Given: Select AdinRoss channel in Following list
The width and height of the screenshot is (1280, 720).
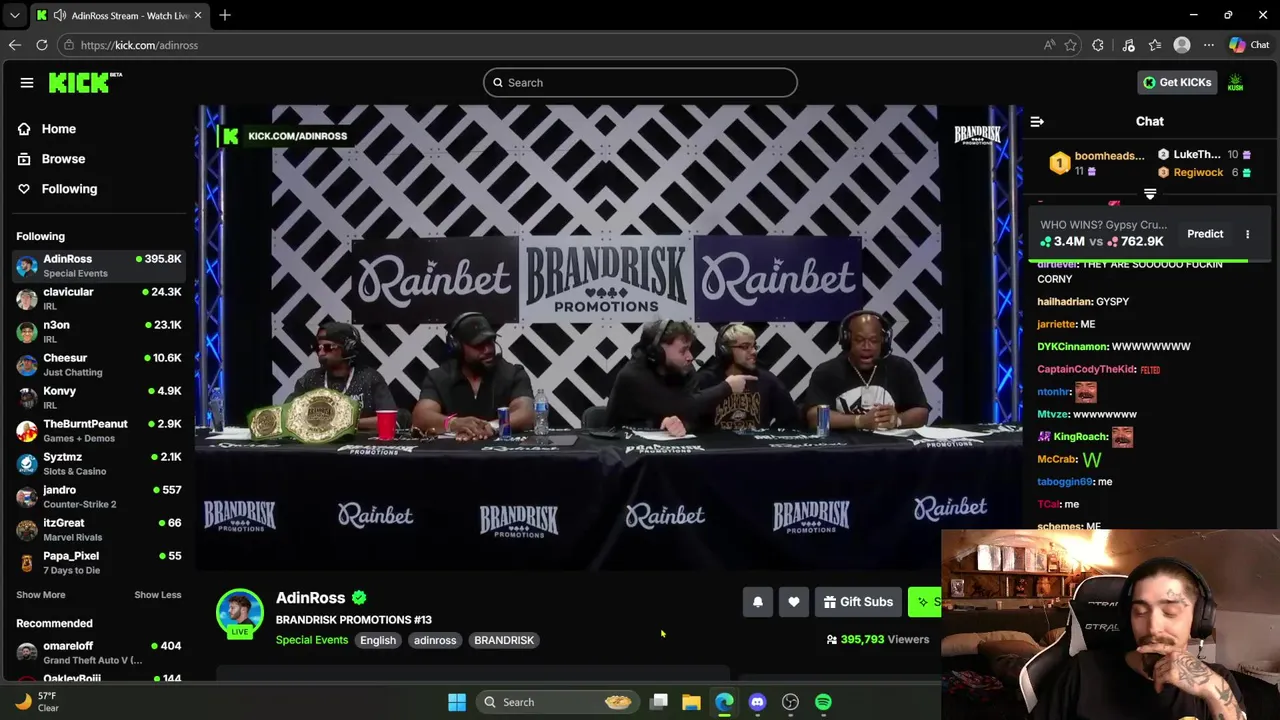Looking at the screenshot, I should pos(98,266).
